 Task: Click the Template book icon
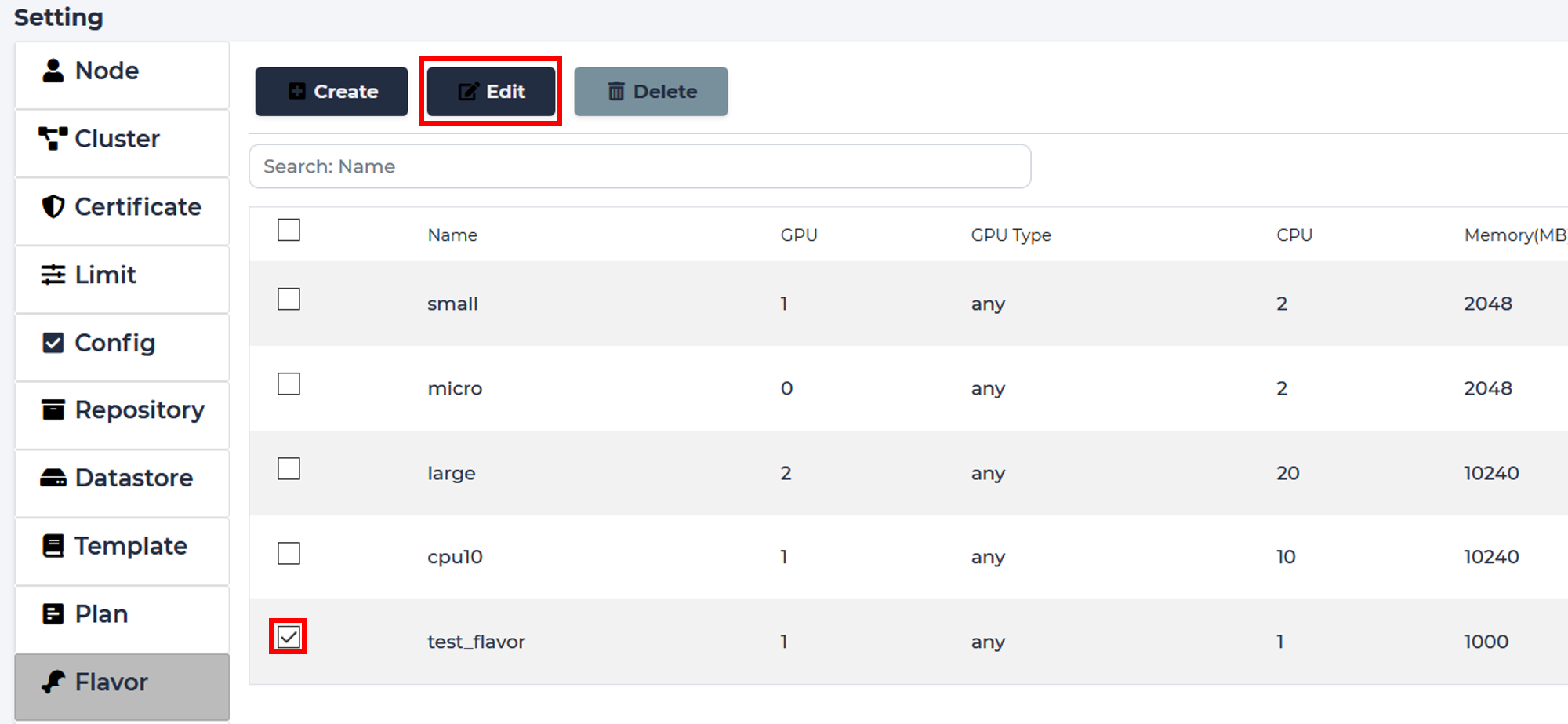point(53,546)
